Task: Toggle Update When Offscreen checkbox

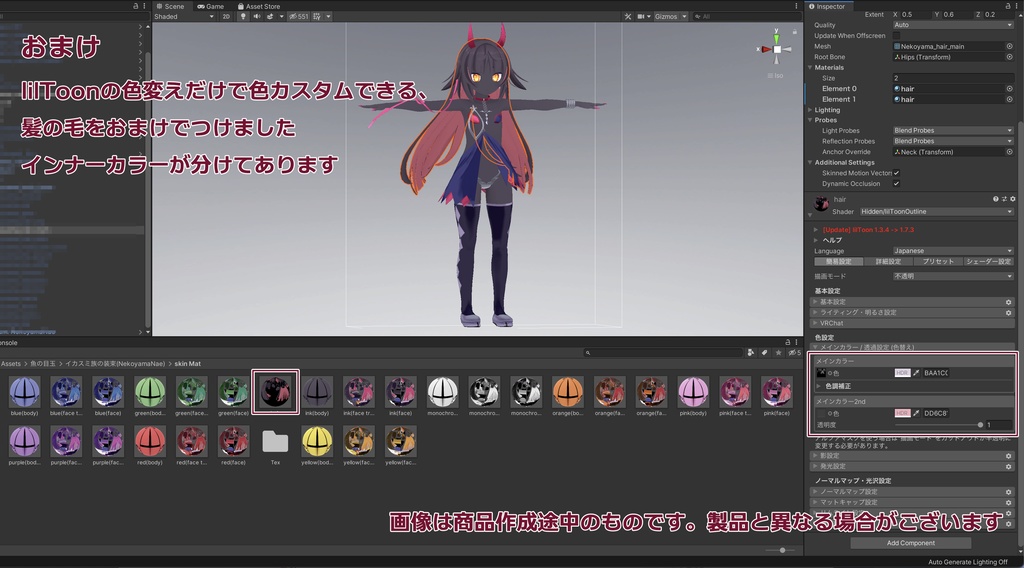Action: point(897,36)
